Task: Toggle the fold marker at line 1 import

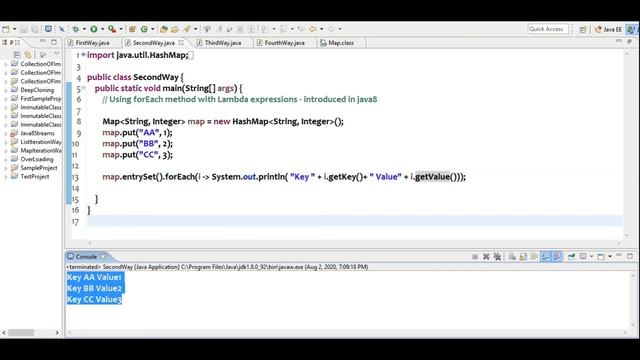Action: pos(83,55)
